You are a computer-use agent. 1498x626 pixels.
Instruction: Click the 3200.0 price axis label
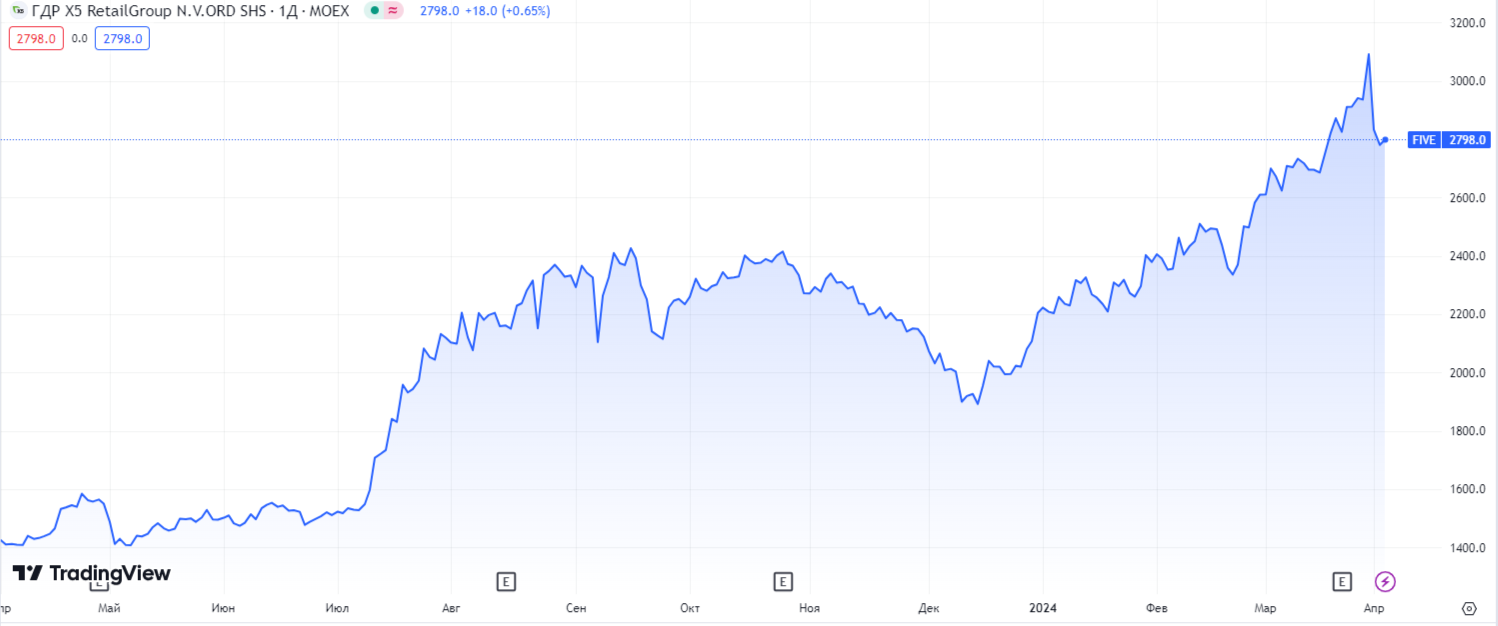(x=1467, y=22)
